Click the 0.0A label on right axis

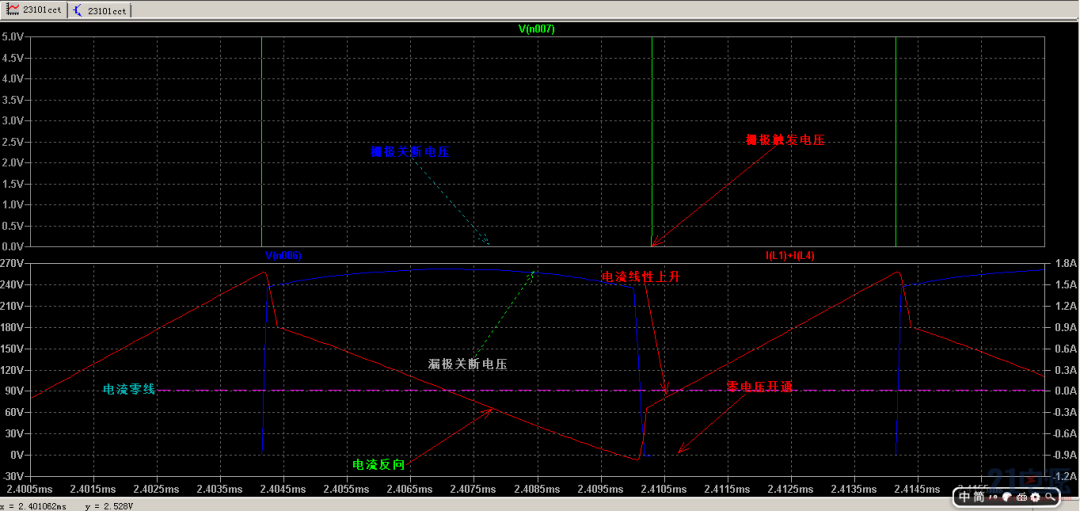1066,391
